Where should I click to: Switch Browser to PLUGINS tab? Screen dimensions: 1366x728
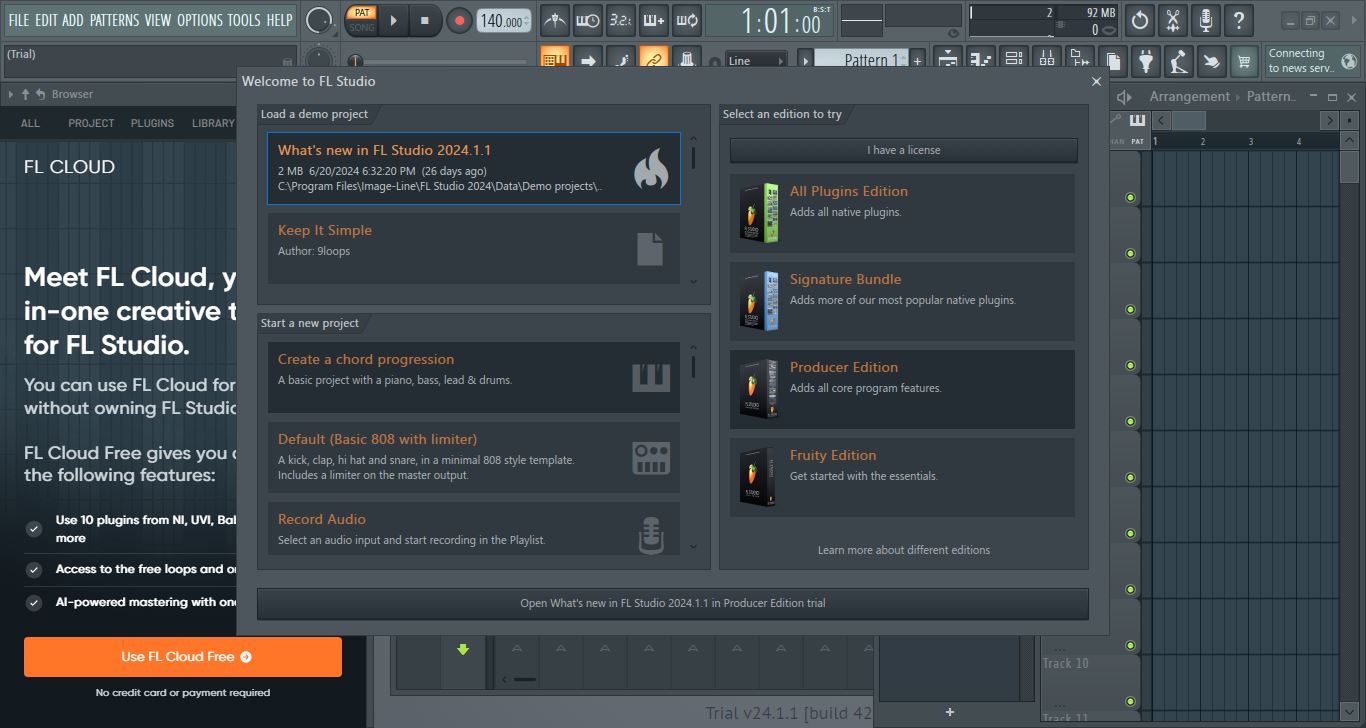[x=153, y=123]
